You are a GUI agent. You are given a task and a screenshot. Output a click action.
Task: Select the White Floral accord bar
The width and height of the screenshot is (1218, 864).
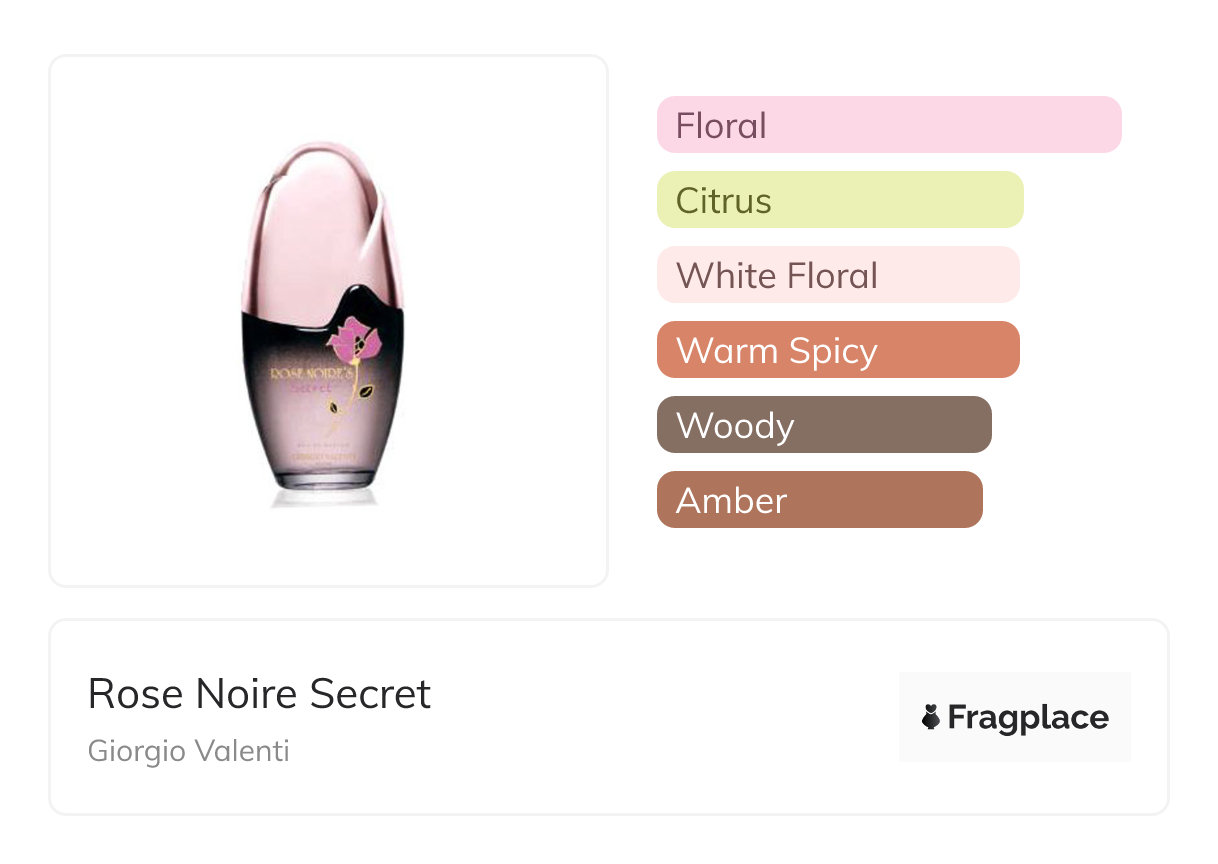click(837, 275)
